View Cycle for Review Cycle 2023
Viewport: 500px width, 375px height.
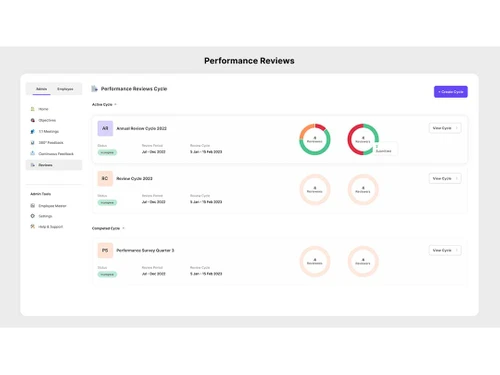(445, 178)
